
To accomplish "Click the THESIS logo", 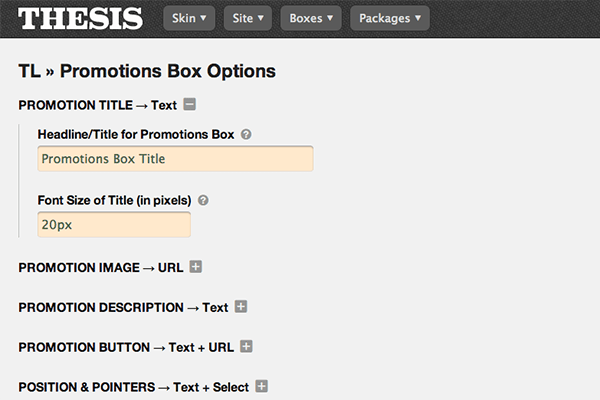I will [80, 18].
